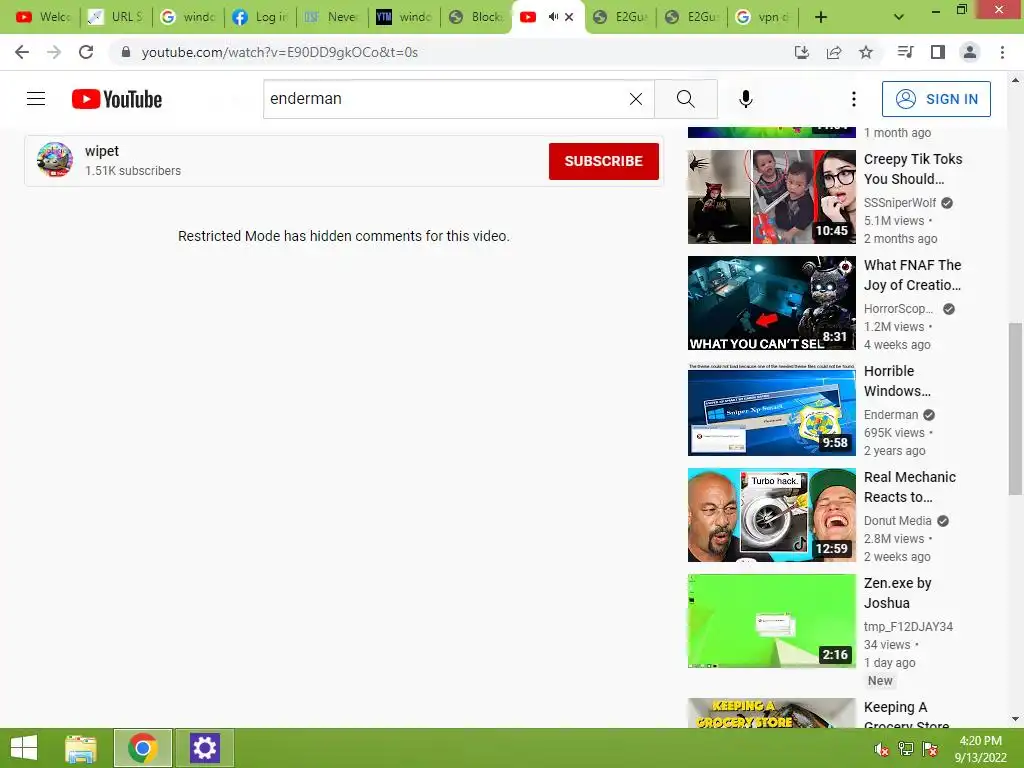Switch to the Welcome YouTube tab
The width and height of the screenshot is (1024, 768).
[44, 17]
